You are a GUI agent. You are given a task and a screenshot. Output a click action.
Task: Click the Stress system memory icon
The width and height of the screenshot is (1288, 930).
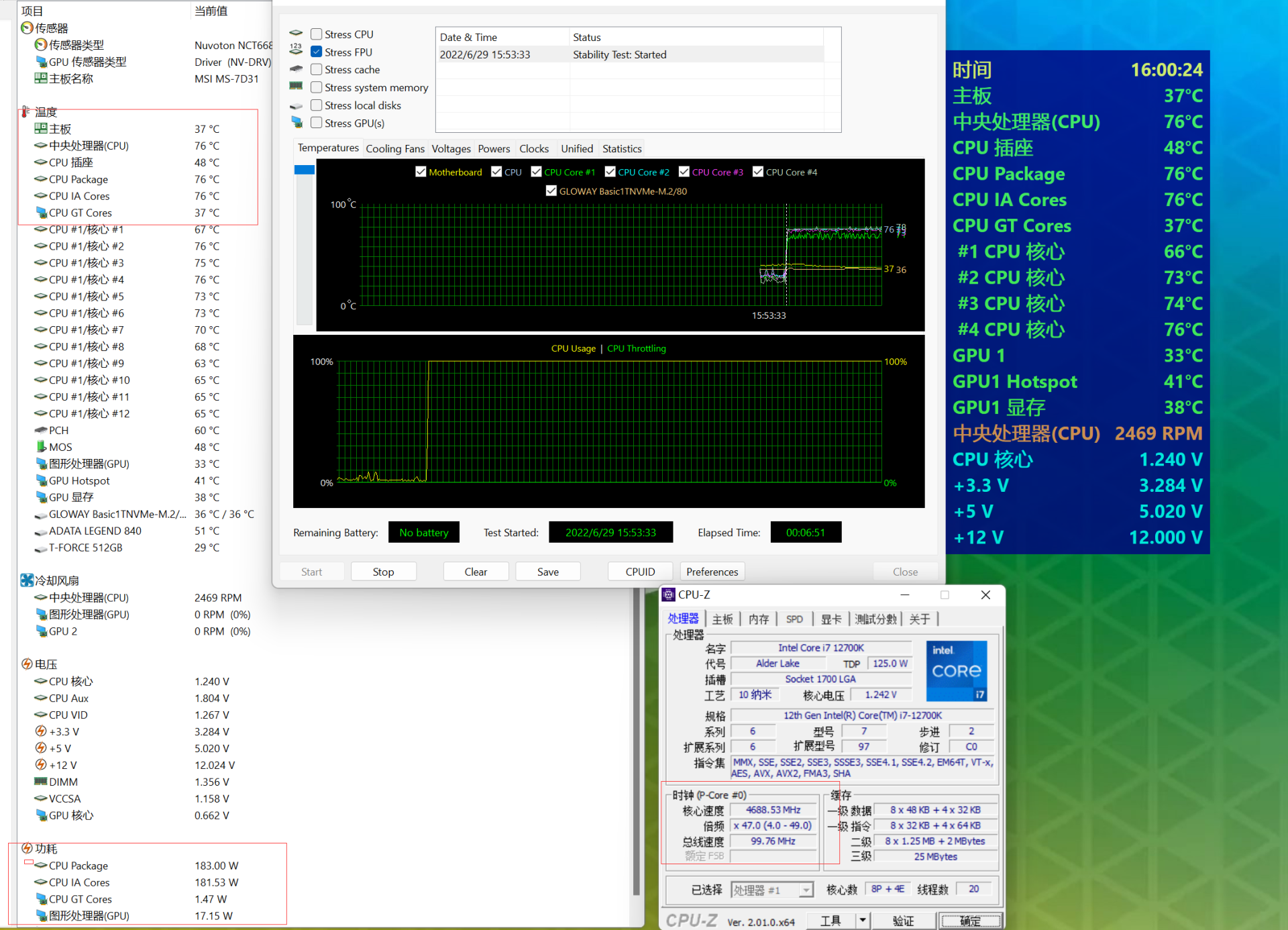point(296,86)
